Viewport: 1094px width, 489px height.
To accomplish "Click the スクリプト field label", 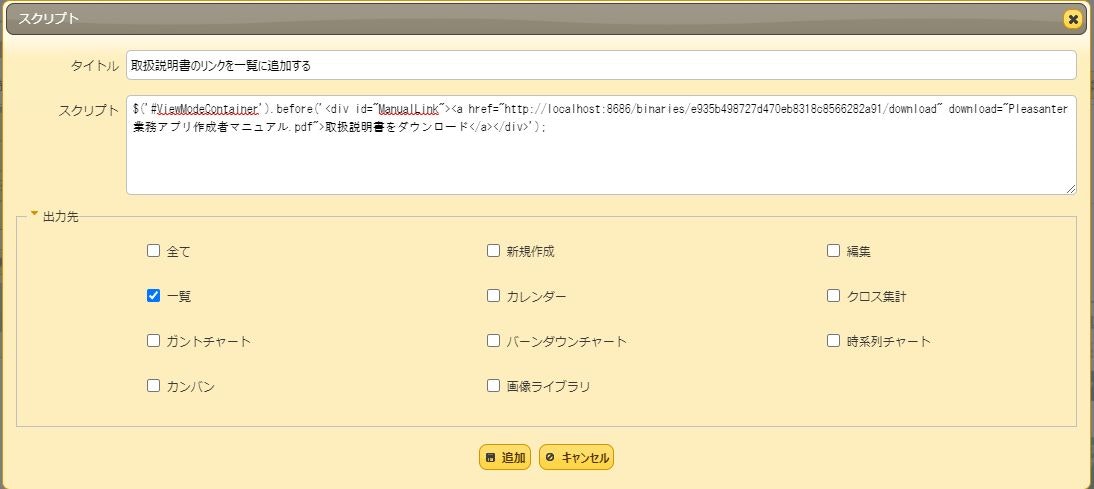I will coord(89,110).
